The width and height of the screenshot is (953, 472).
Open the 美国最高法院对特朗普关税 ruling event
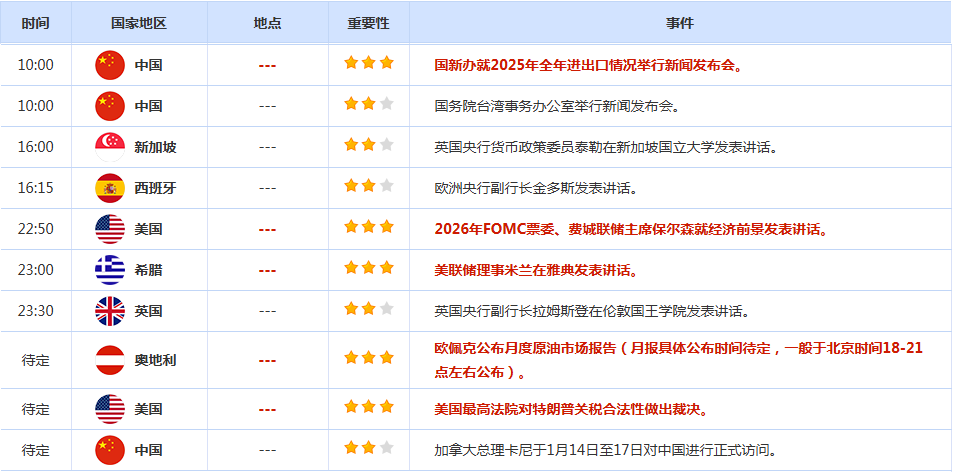573,409
